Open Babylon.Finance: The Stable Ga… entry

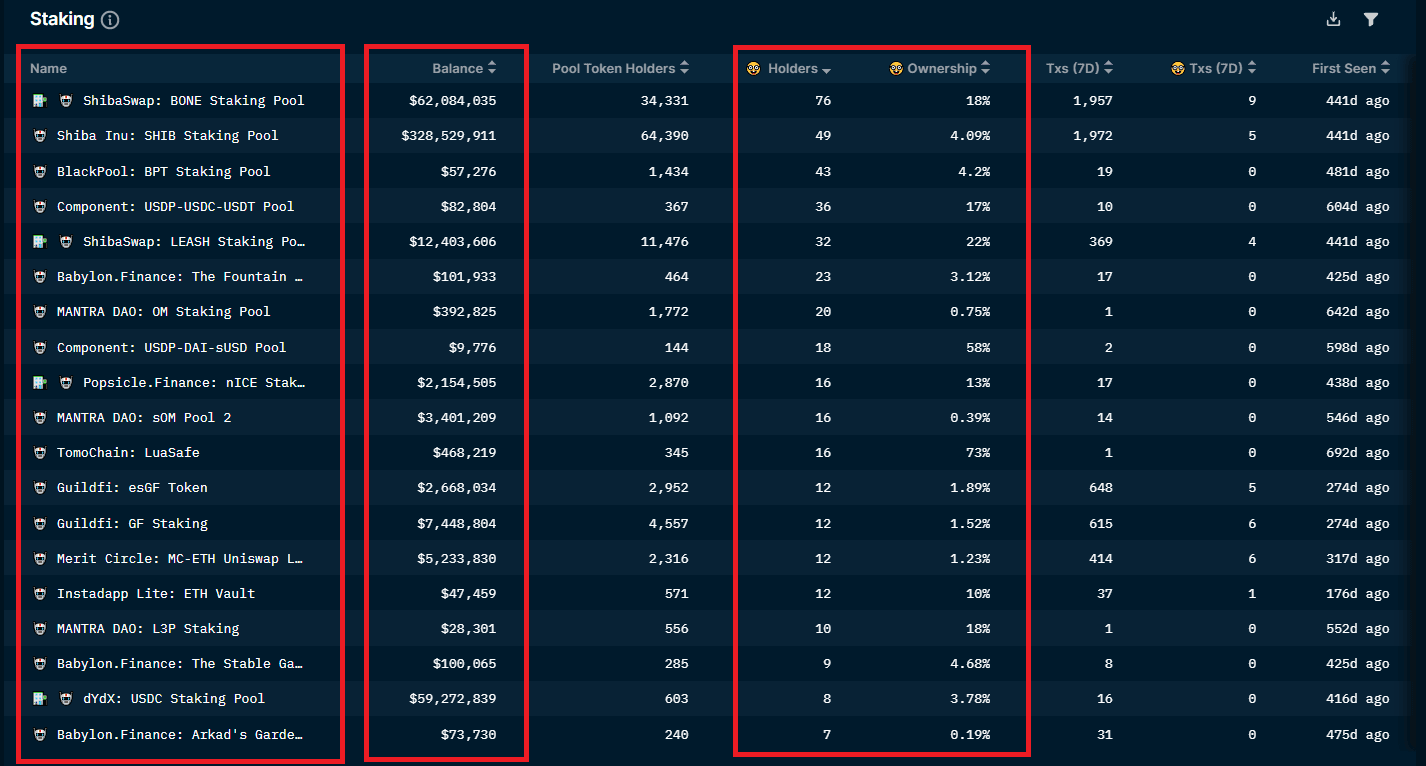click(180, 664)
